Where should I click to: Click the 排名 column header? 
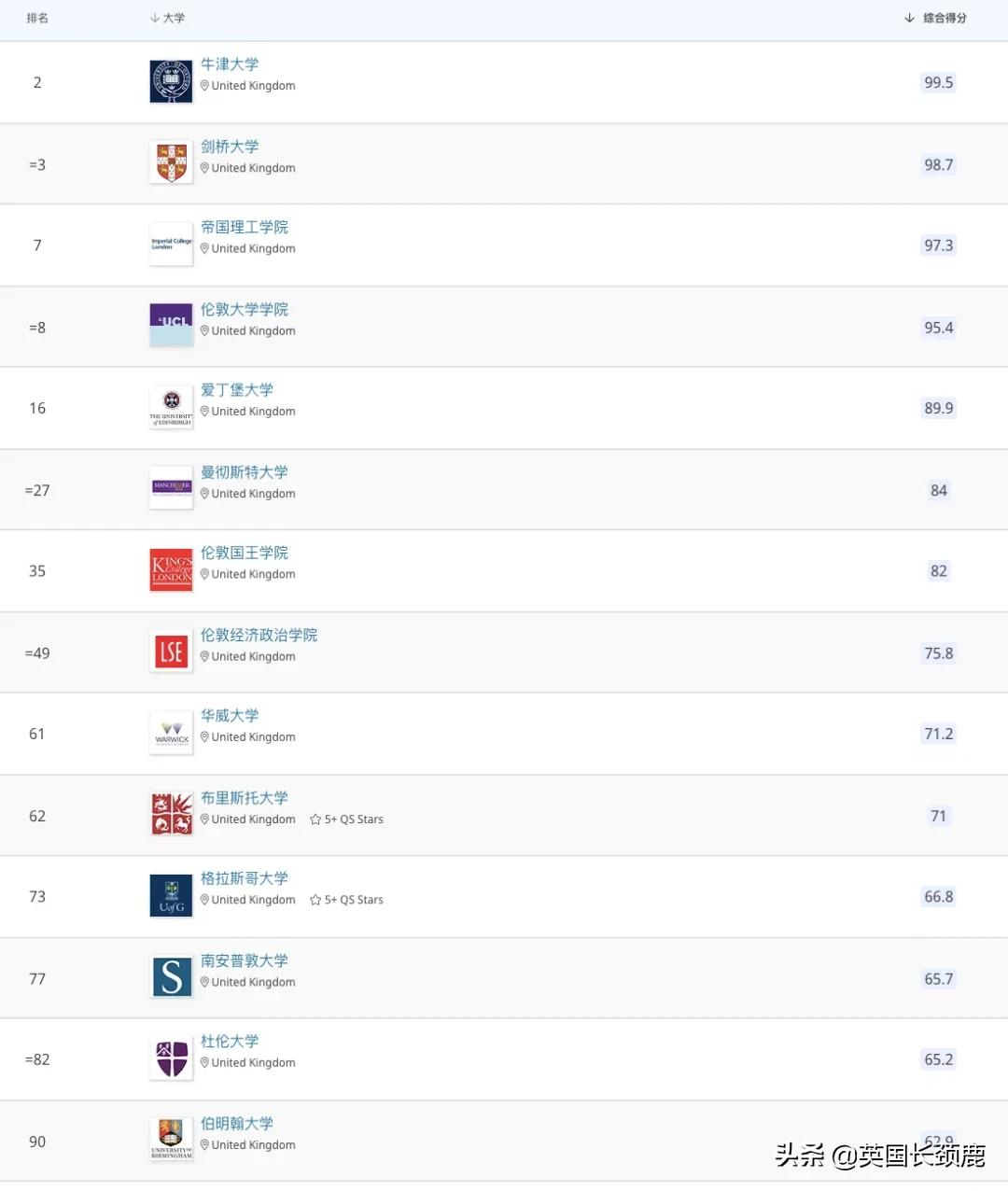click(x=37, y=18)
